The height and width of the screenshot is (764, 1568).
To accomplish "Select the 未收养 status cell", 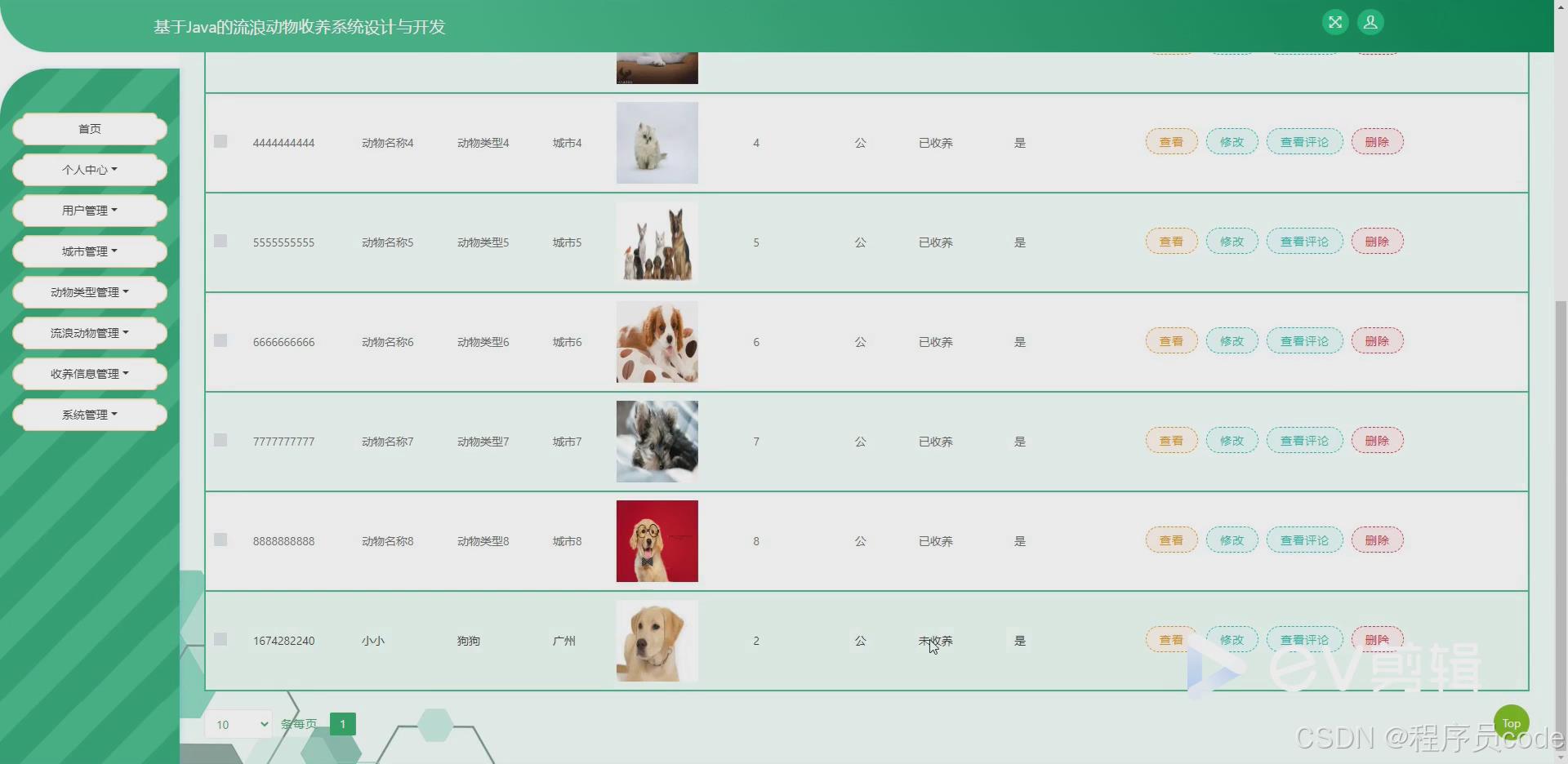I will [936, 641].
